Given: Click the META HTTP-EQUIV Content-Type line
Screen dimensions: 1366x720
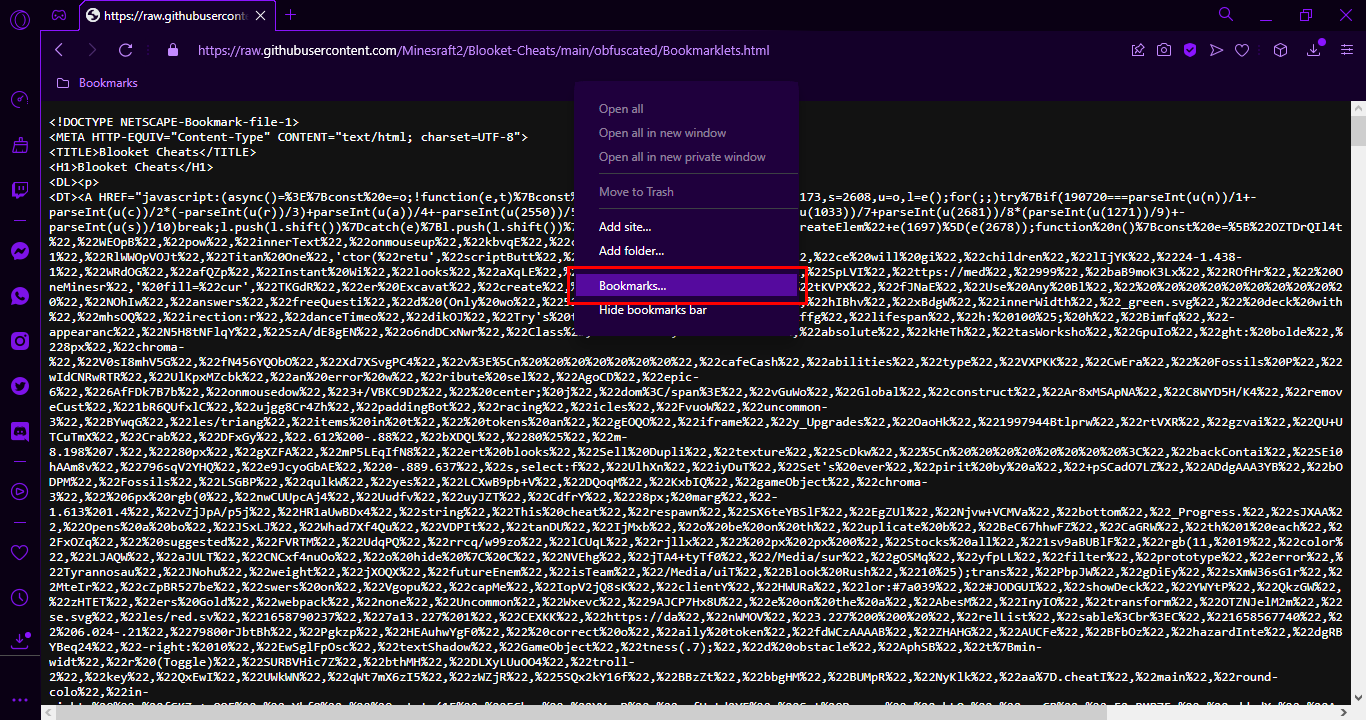Looking at the screenshot, I should (288, 136).
